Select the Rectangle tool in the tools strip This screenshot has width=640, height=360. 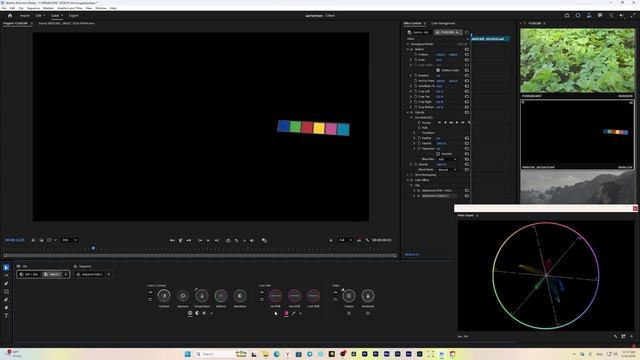coord(6,292)
